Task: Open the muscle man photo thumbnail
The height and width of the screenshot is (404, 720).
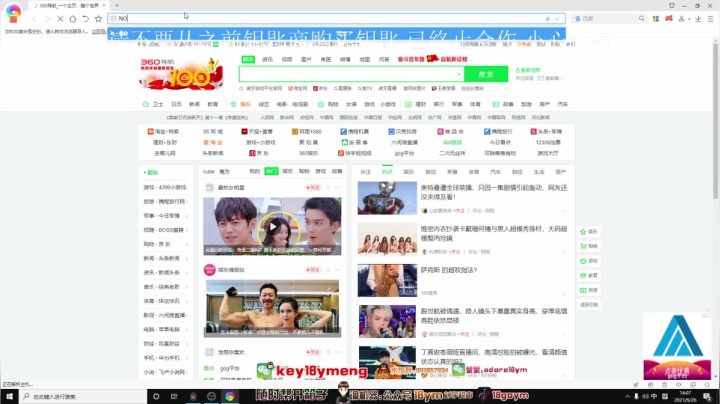Action: [x=272, y=308]
